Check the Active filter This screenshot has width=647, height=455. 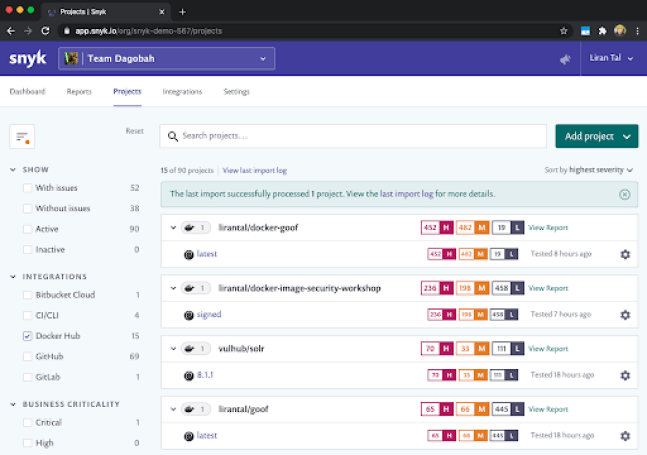27,229
